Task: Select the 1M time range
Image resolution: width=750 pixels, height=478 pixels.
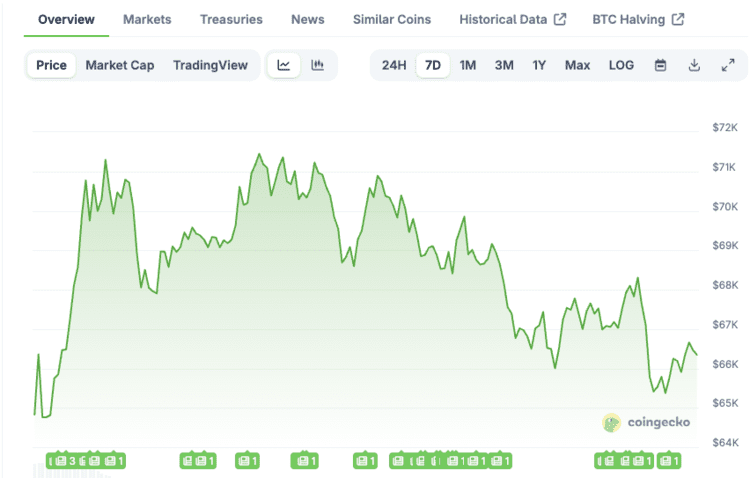Action: click(468, 65)
